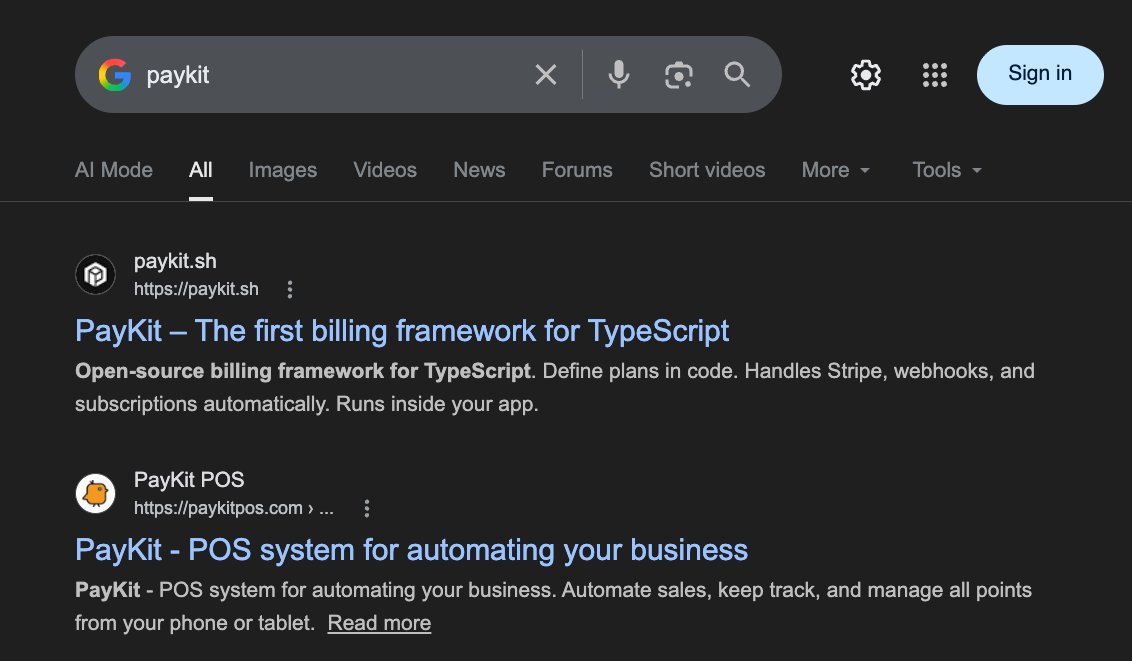Switch to Short videos tab

(707, 170)
